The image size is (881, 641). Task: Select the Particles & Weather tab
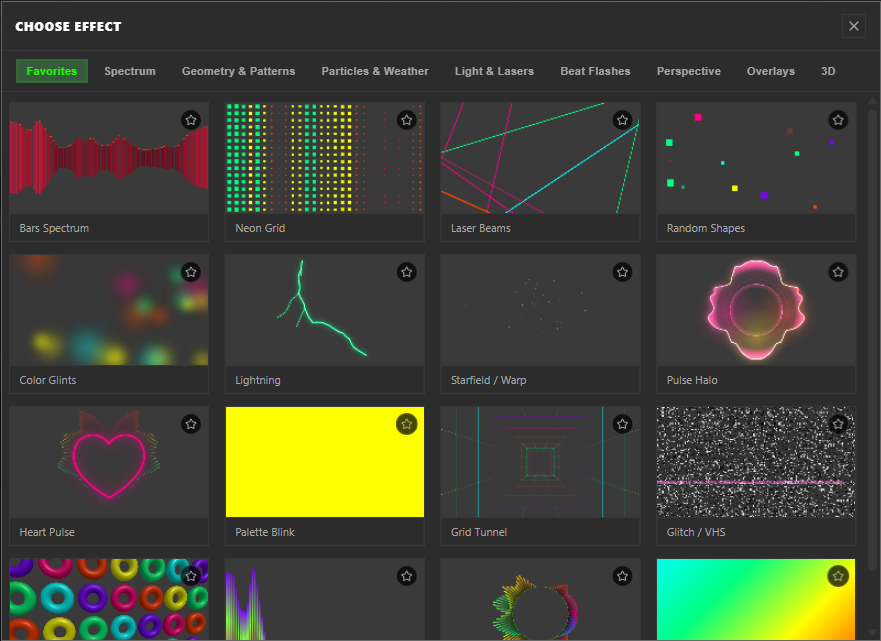(x=375, y=71)
